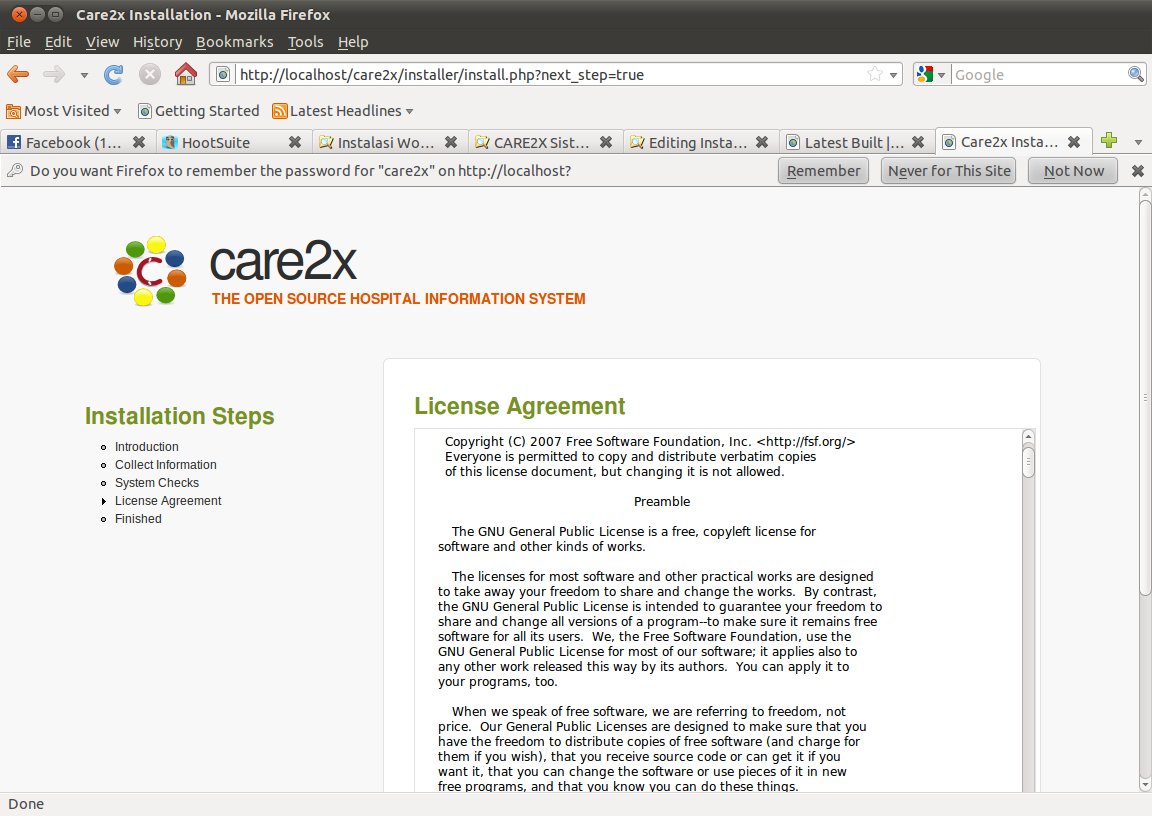
Task: Click the site identity icon in URL bar
Action: 223,74
